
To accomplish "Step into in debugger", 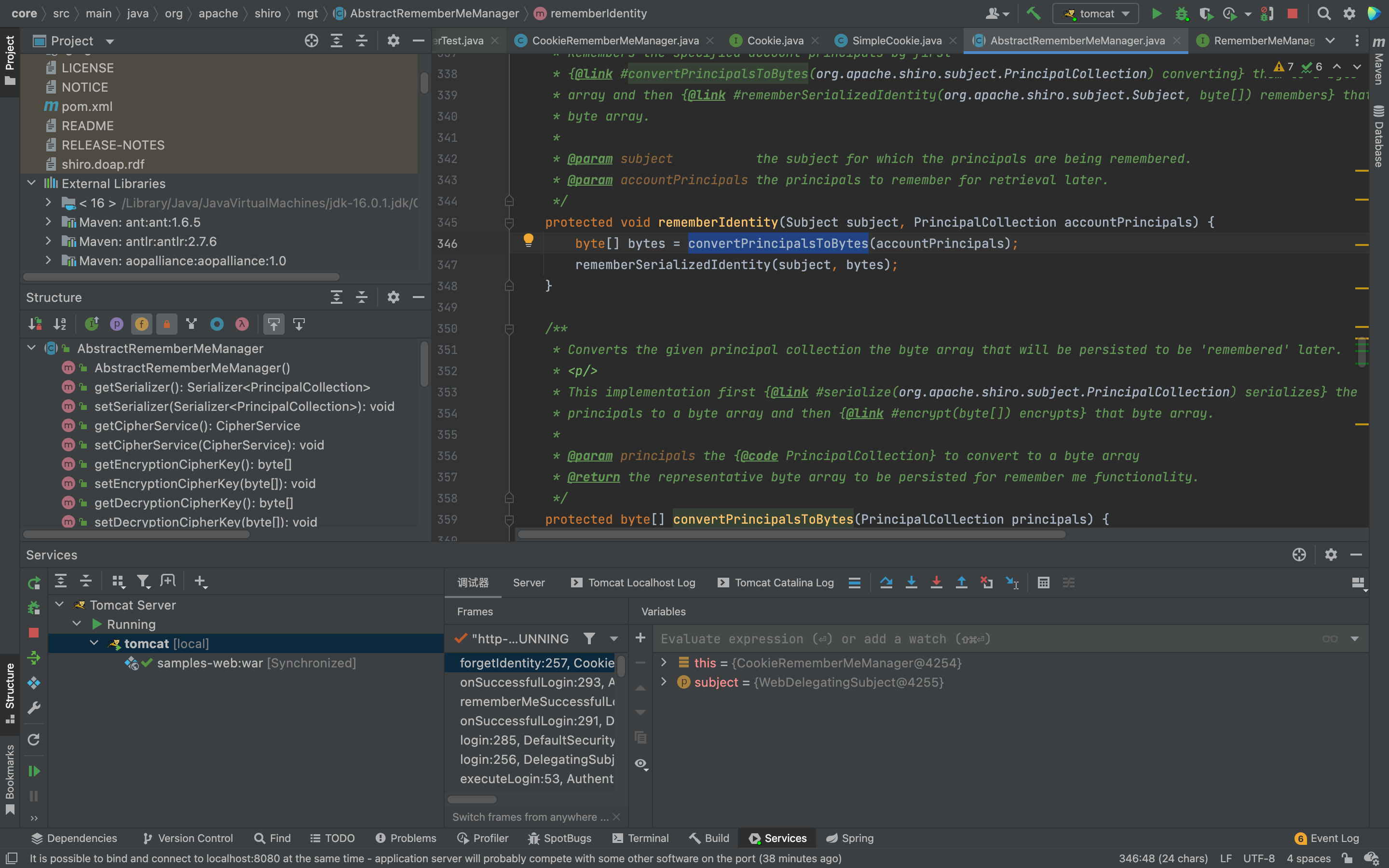I will (911, 583).
